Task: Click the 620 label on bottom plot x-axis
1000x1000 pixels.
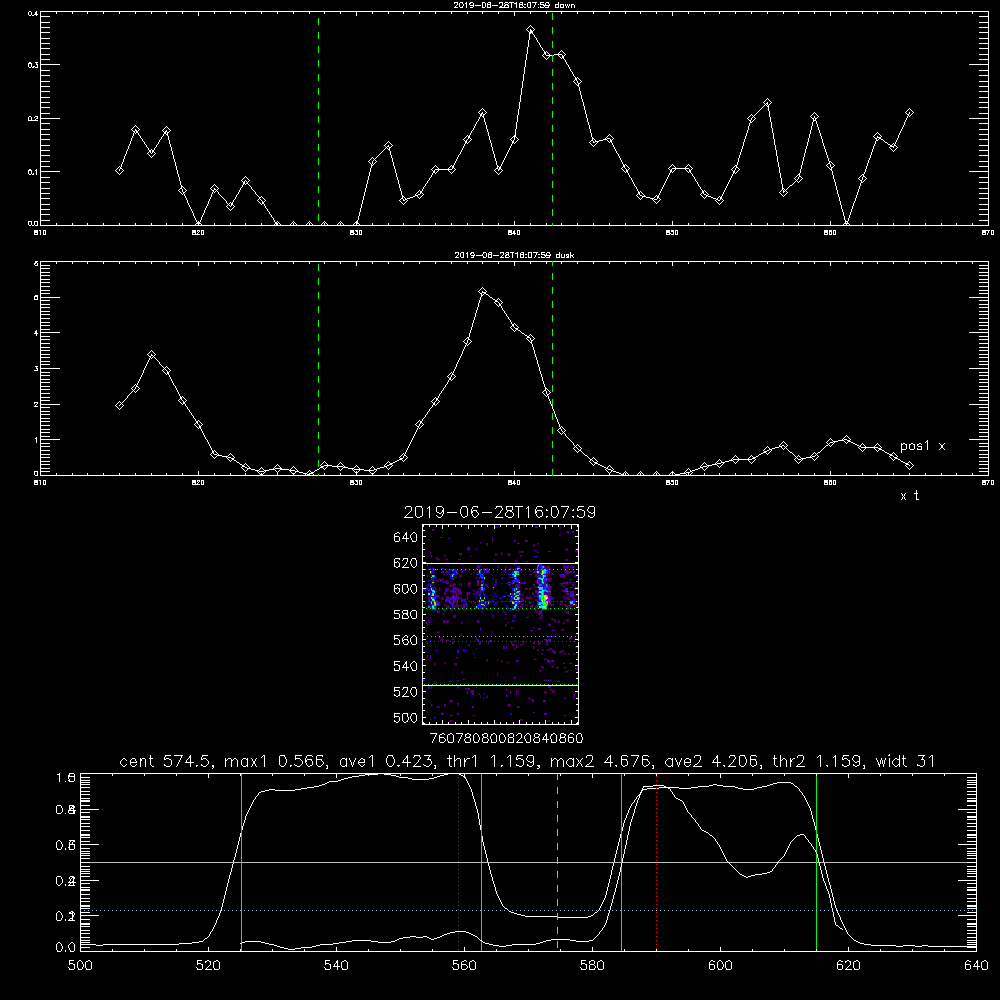Action: (x=848, y=966)
